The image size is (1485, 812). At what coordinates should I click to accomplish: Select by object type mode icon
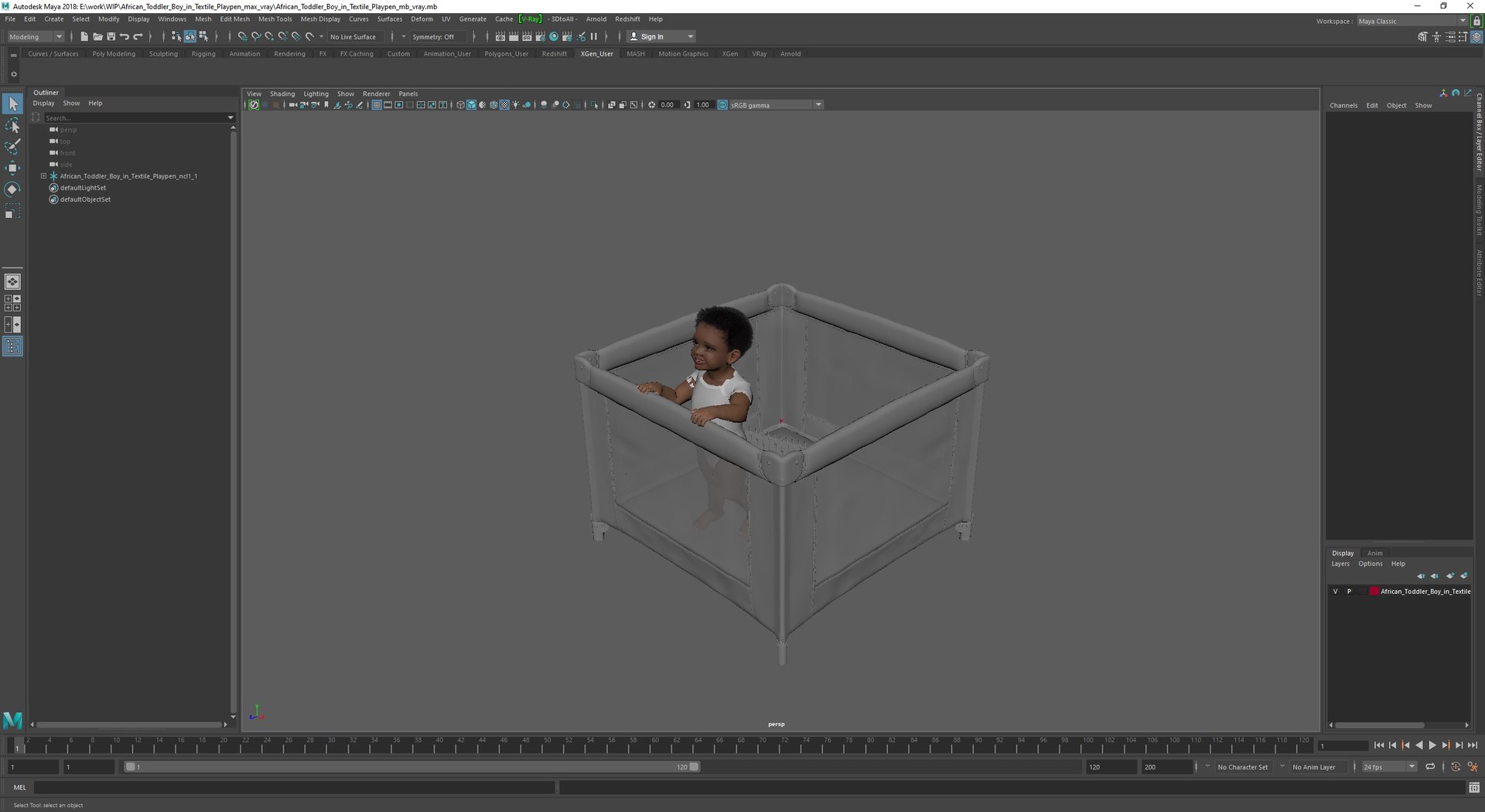click(189, 36)
